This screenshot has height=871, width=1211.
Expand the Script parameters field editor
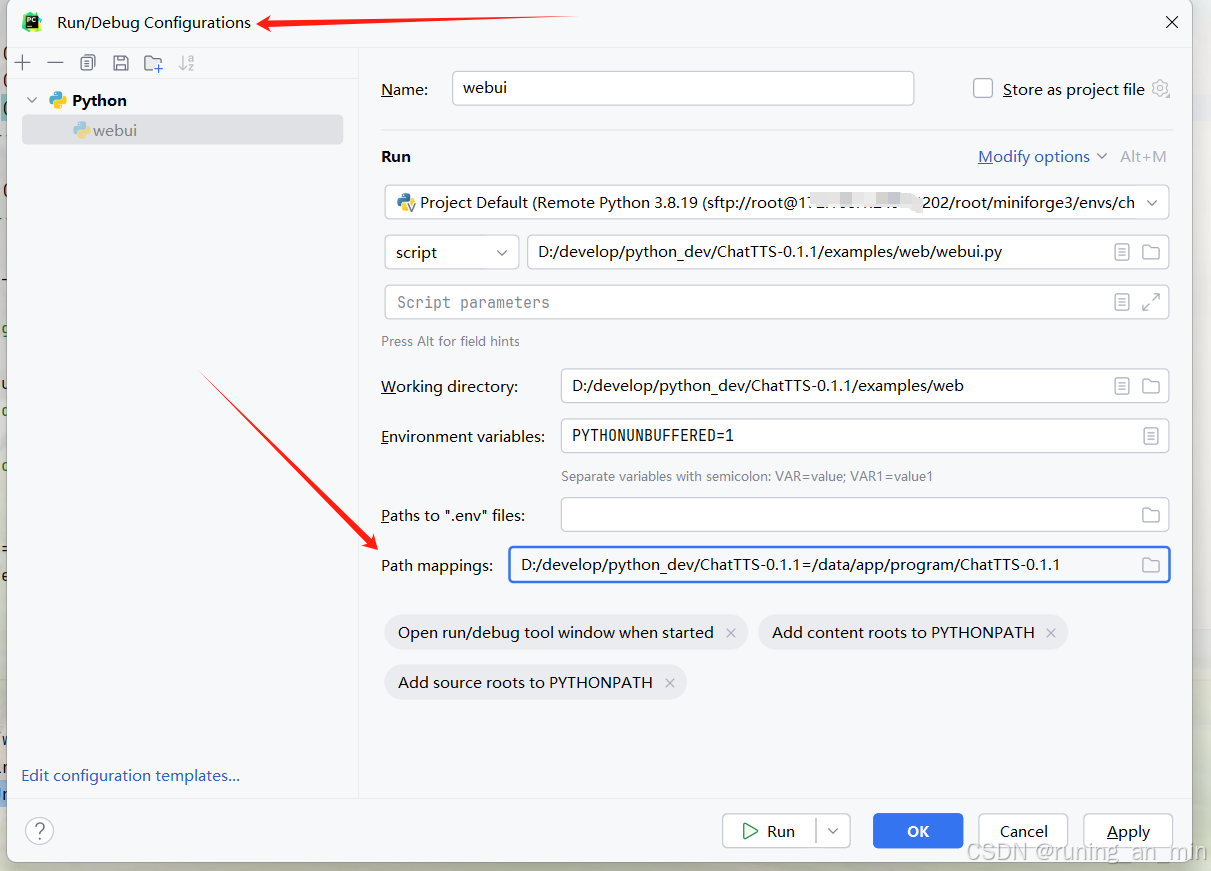click(1151, 301)
